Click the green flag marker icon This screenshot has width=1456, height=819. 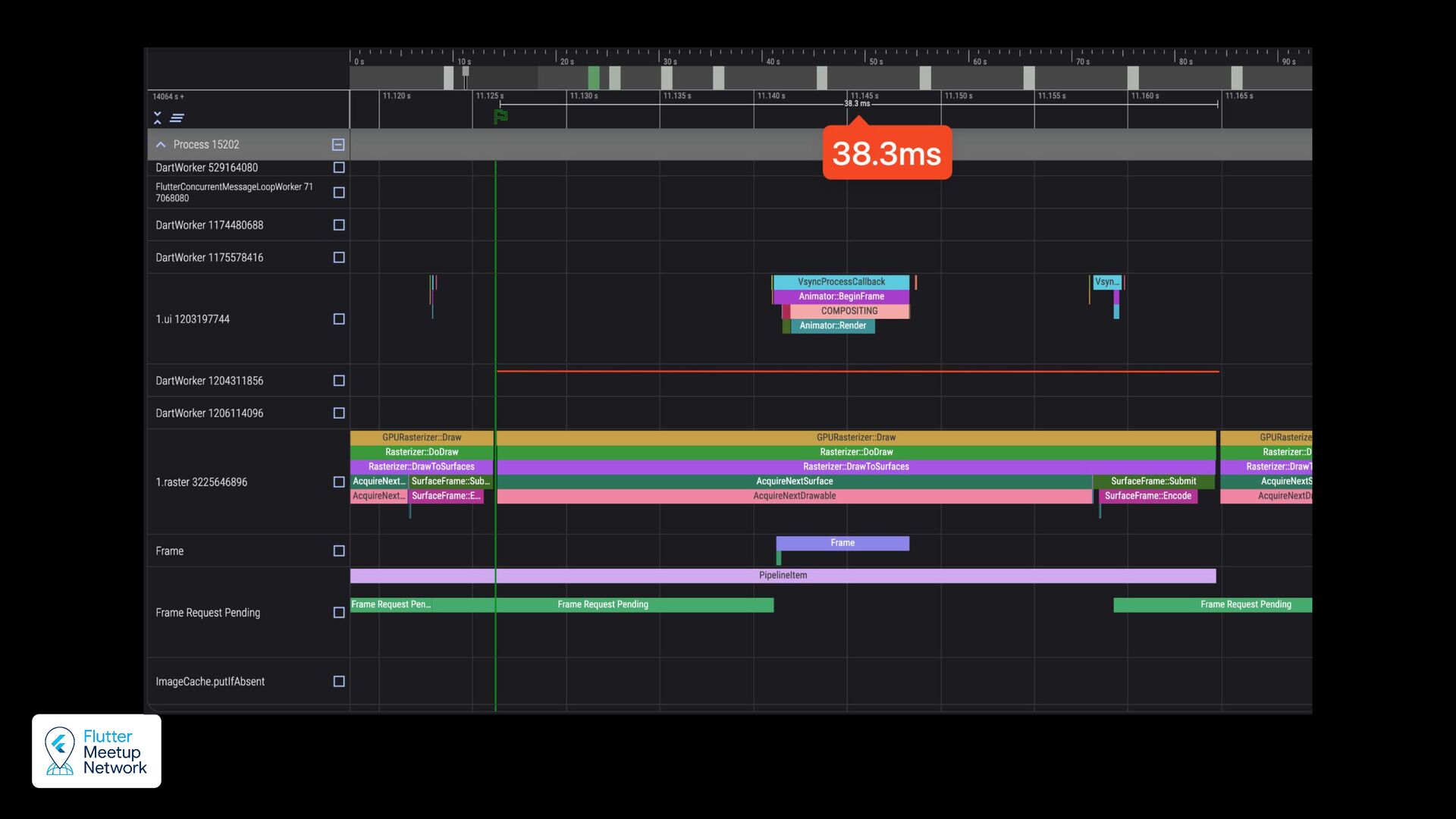click(500, 117)
